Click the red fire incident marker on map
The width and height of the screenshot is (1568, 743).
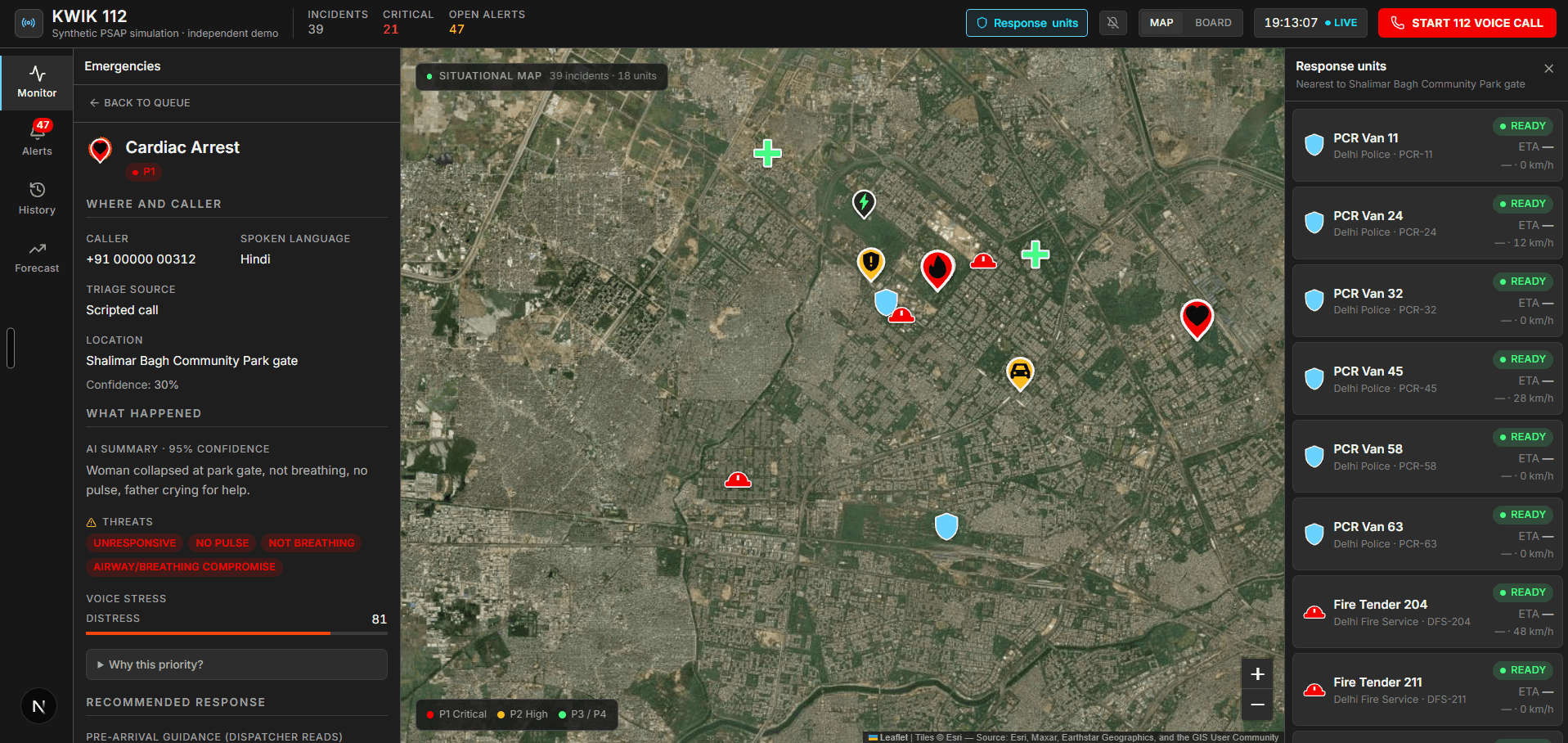pos(937,270)
